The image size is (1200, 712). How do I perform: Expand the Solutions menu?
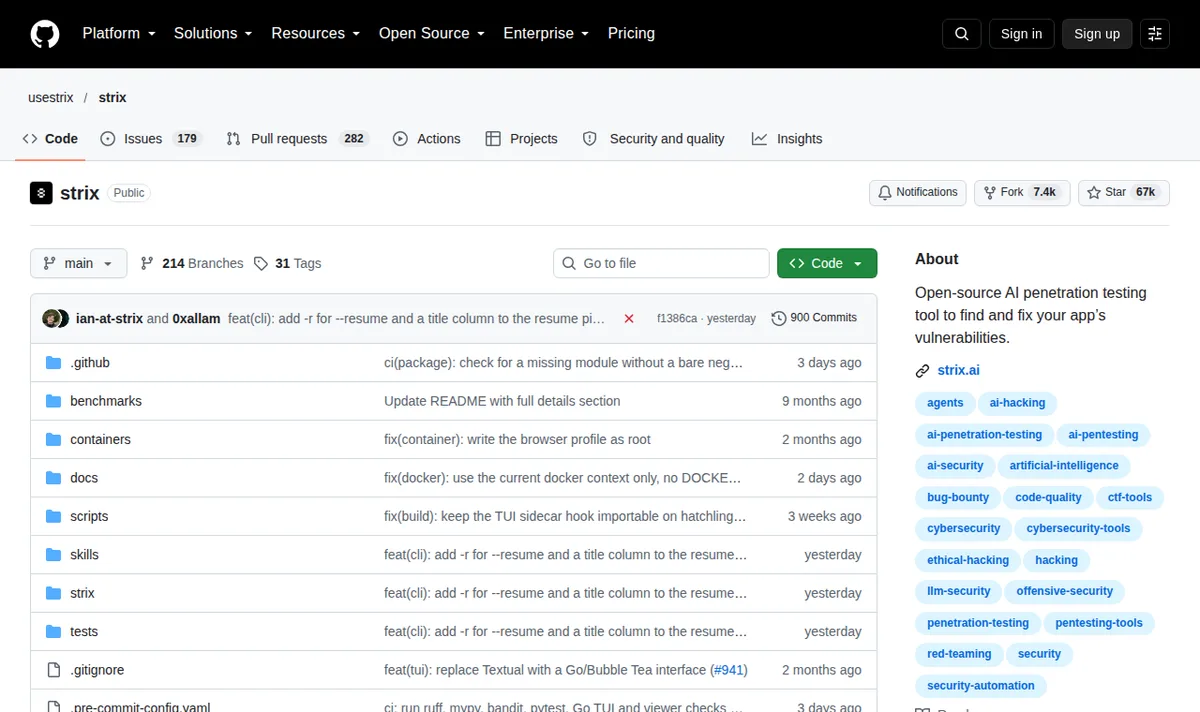click(213, 33)
